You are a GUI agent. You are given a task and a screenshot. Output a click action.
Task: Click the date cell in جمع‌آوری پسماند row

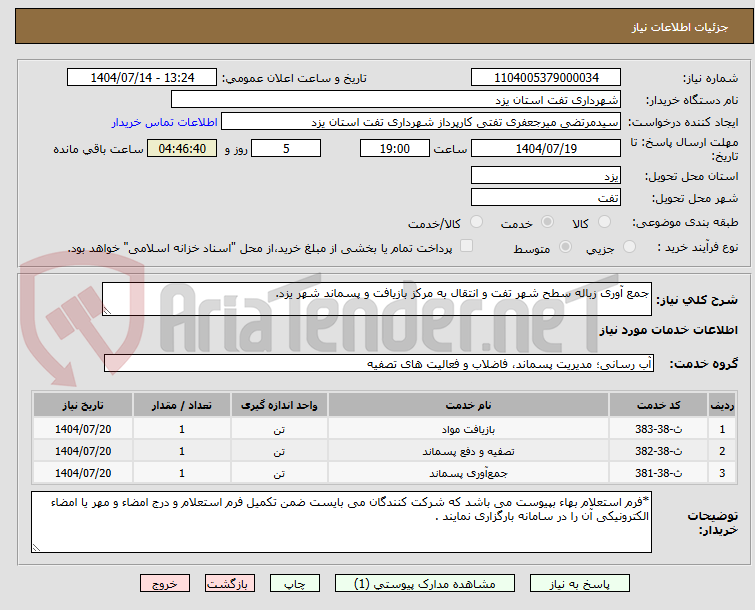[x=83, y=473]
